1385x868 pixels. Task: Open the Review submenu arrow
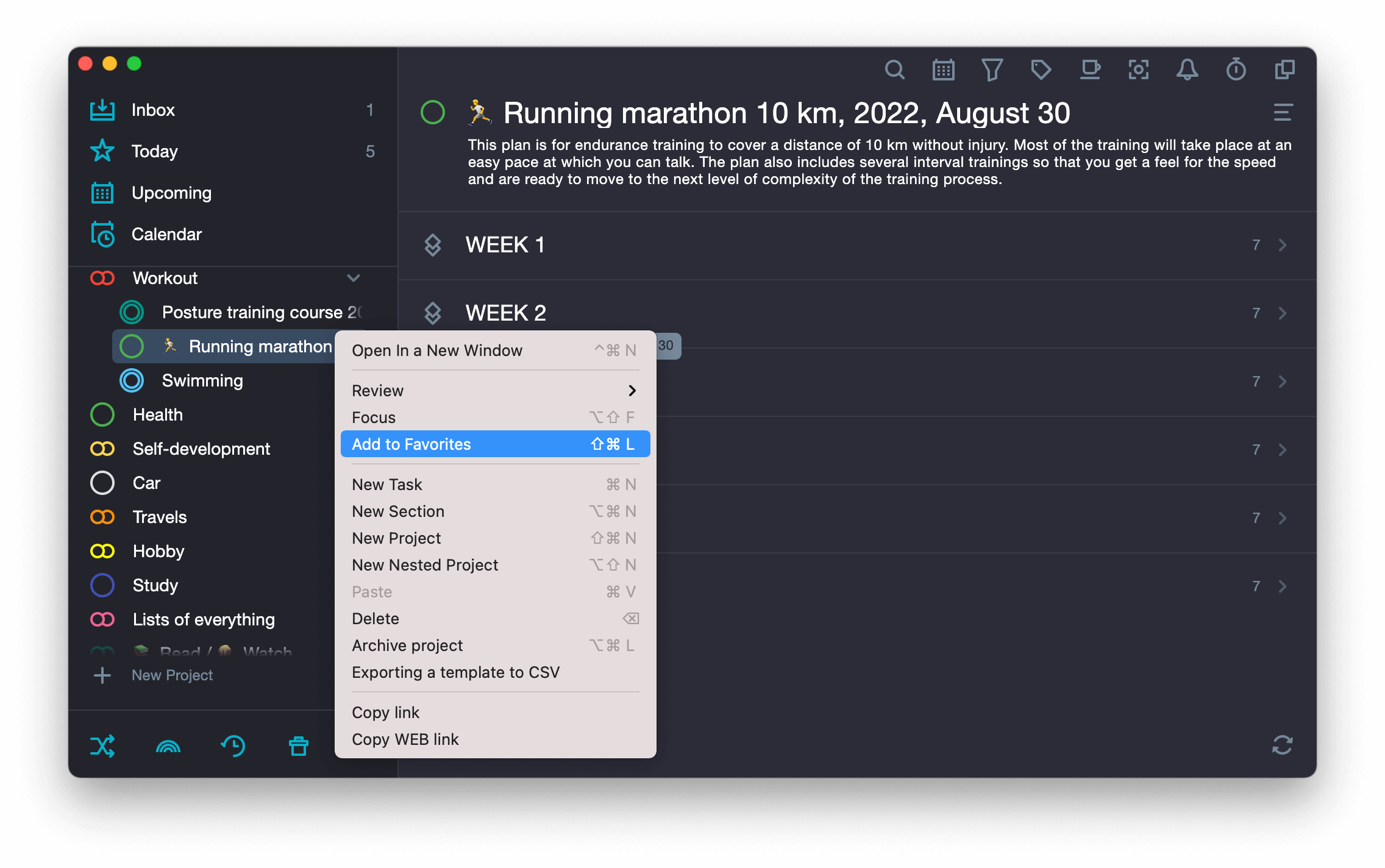[x=632, y=391]
